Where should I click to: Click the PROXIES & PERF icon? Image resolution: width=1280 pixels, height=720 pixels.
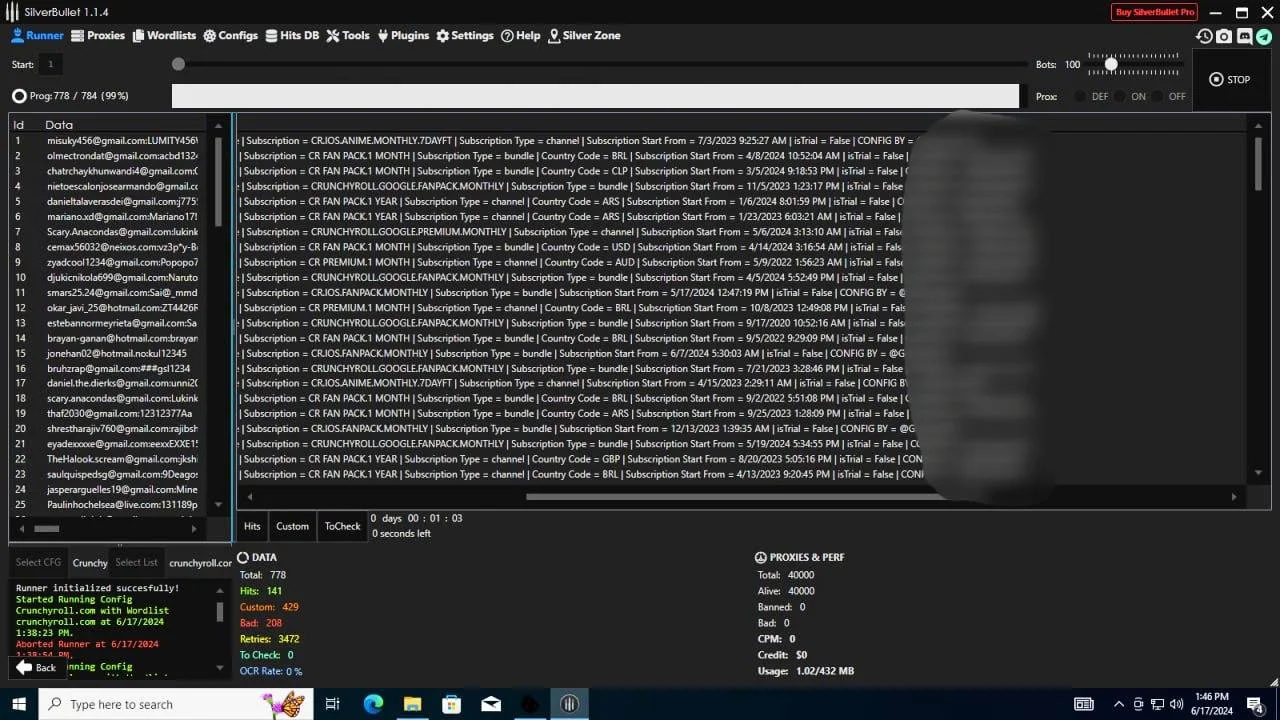pyautogui.click(x=760, y=557)
